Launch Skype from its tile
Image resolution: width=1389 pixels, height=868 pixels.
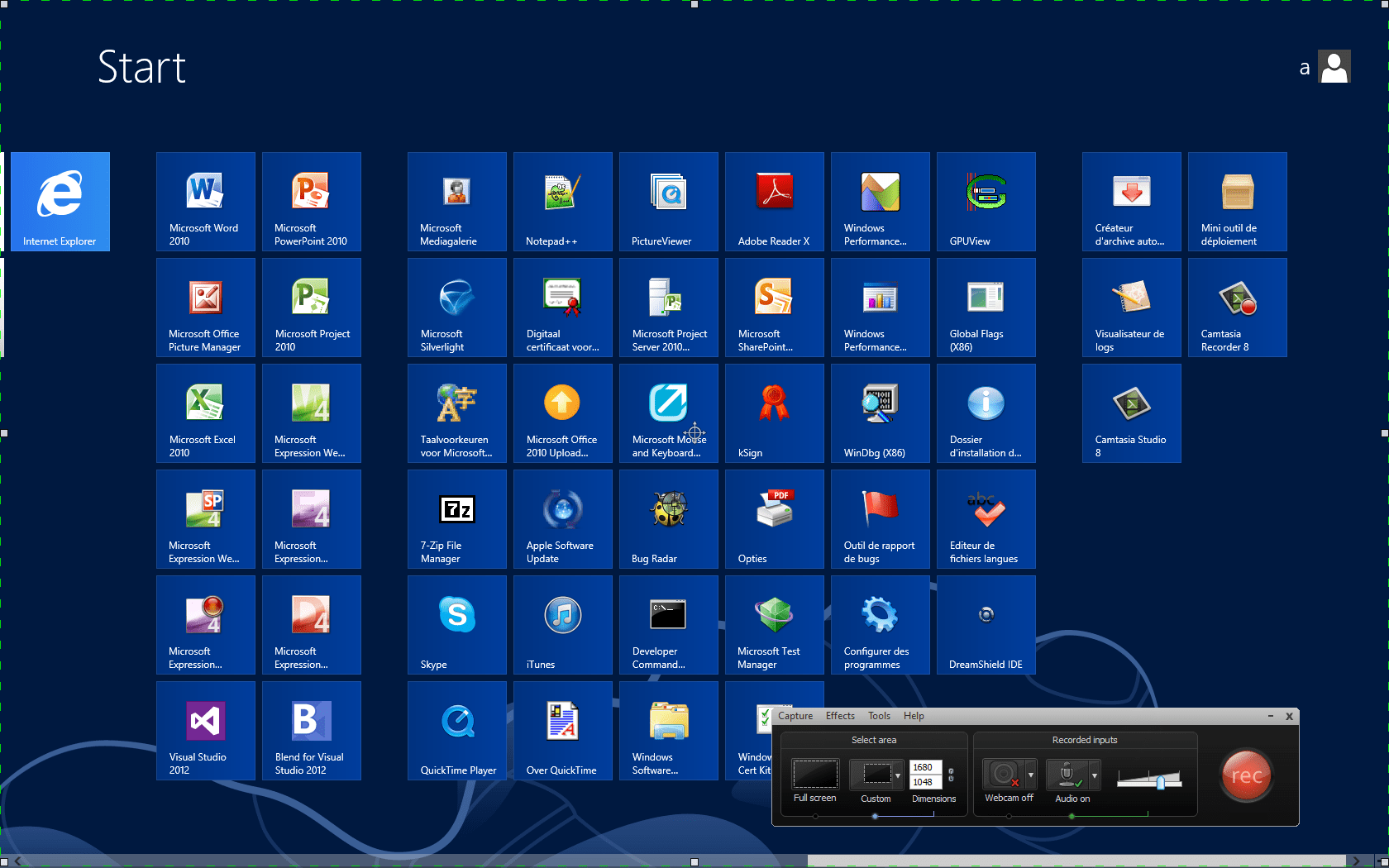[x=457, y=625]
